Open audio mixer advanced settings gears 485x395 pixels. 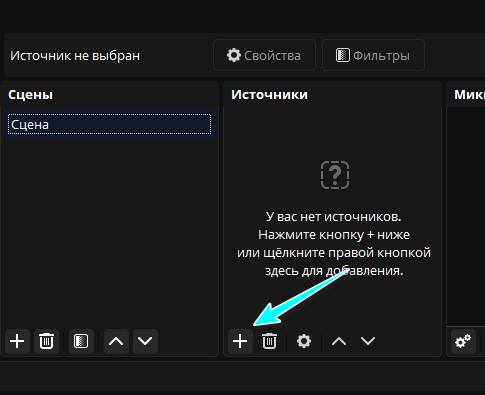click(463, 341)
